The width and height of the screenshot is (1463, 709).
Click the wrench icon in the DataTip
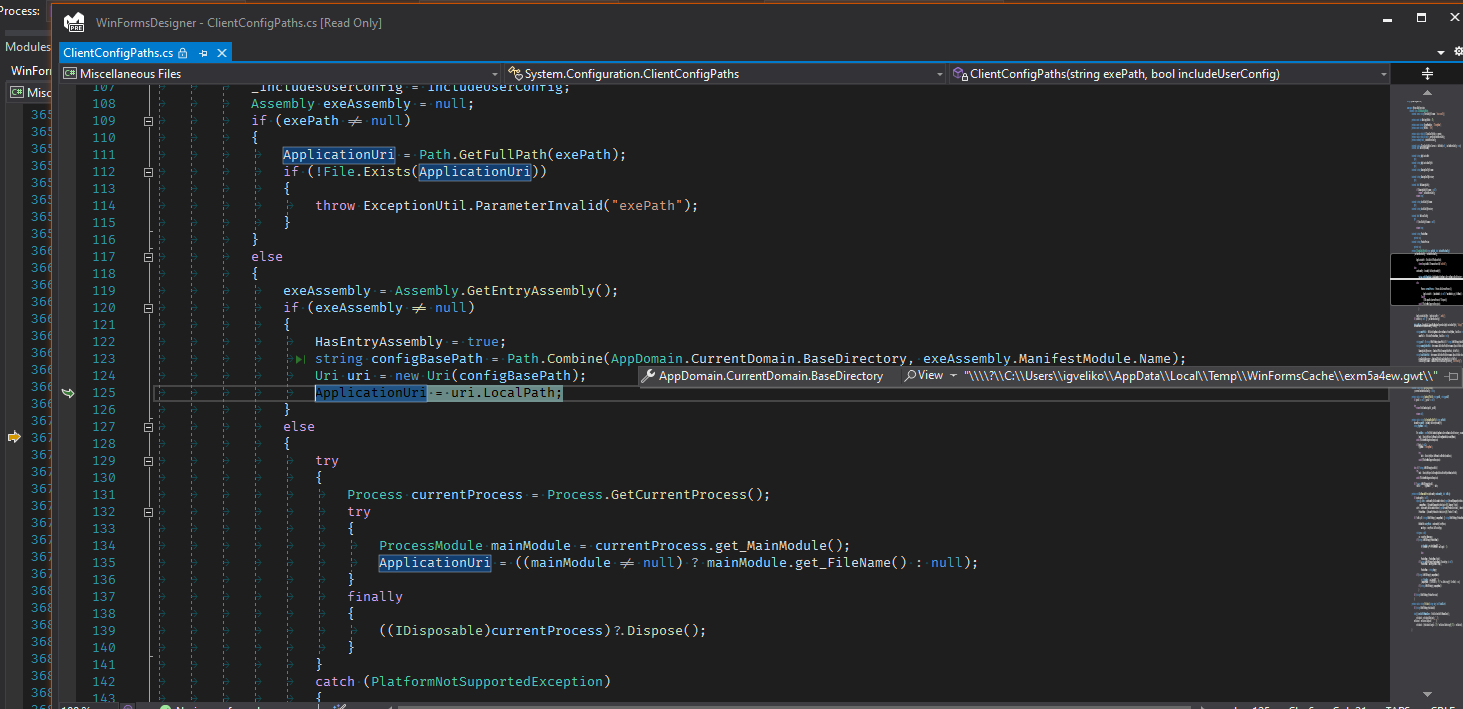(x=648, y=376)
